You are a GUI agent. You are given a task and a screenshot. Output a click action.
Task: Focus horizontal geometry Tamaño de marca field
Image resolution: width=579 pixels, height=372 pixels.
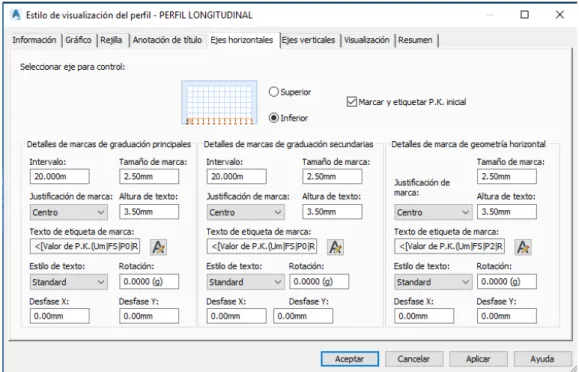coord(507,176)
